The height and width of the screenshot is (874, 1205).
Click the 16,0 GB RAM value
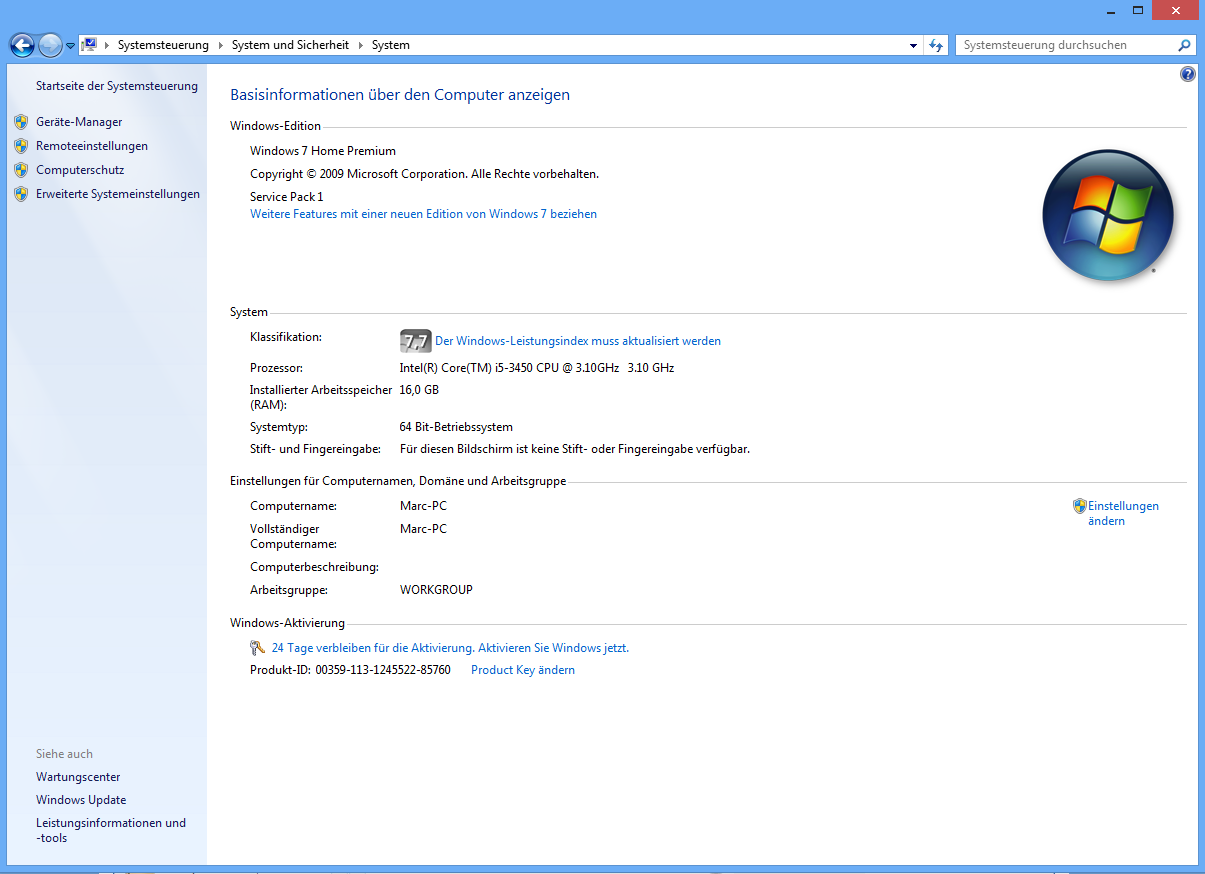[x=419, y=390]
